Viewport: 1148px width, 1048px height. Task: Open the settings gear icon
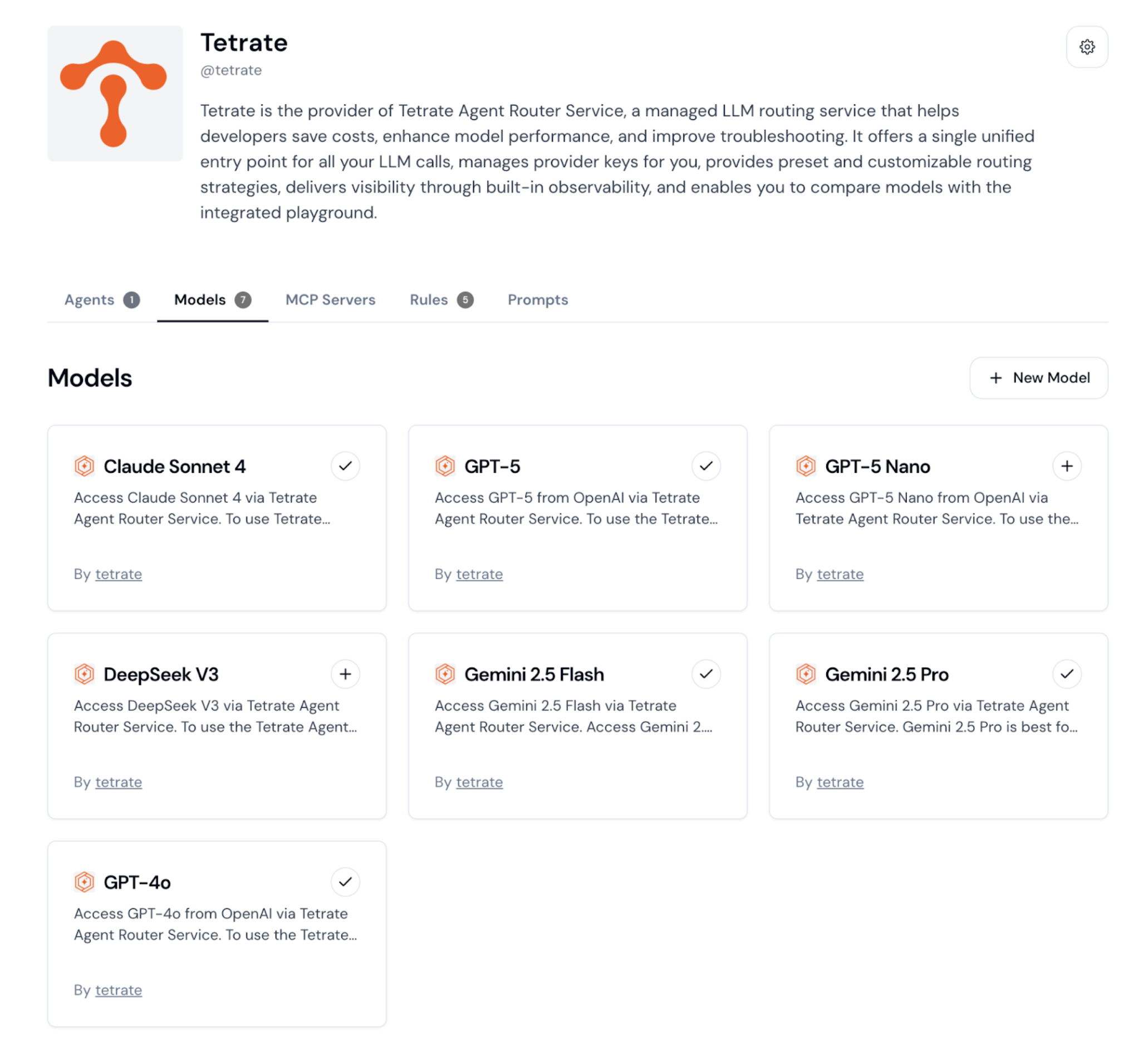pyautogui.click(x=1087, y=47)
